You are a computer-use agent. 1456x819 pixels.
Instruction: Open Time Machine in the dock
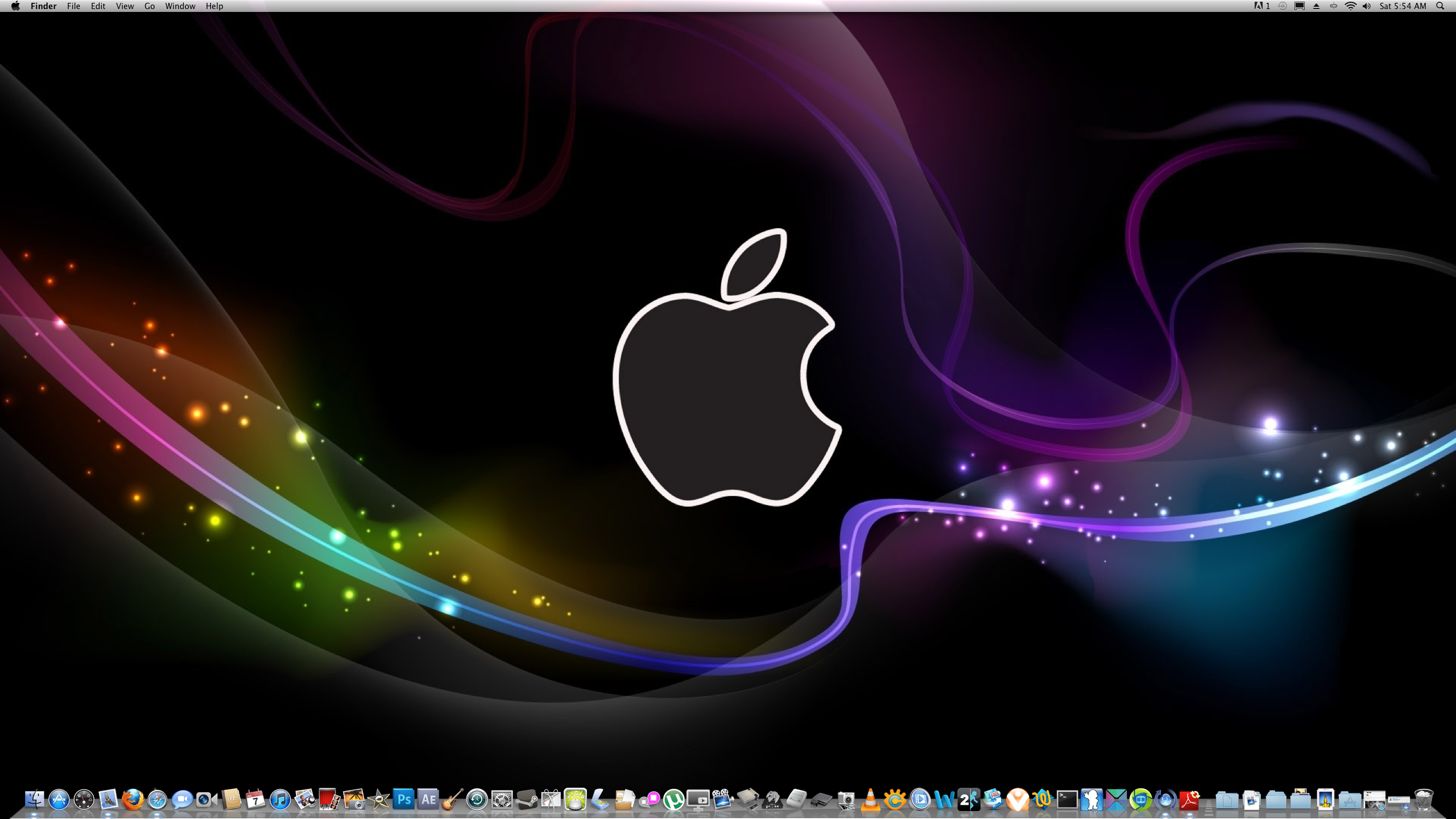pos(477,800)
